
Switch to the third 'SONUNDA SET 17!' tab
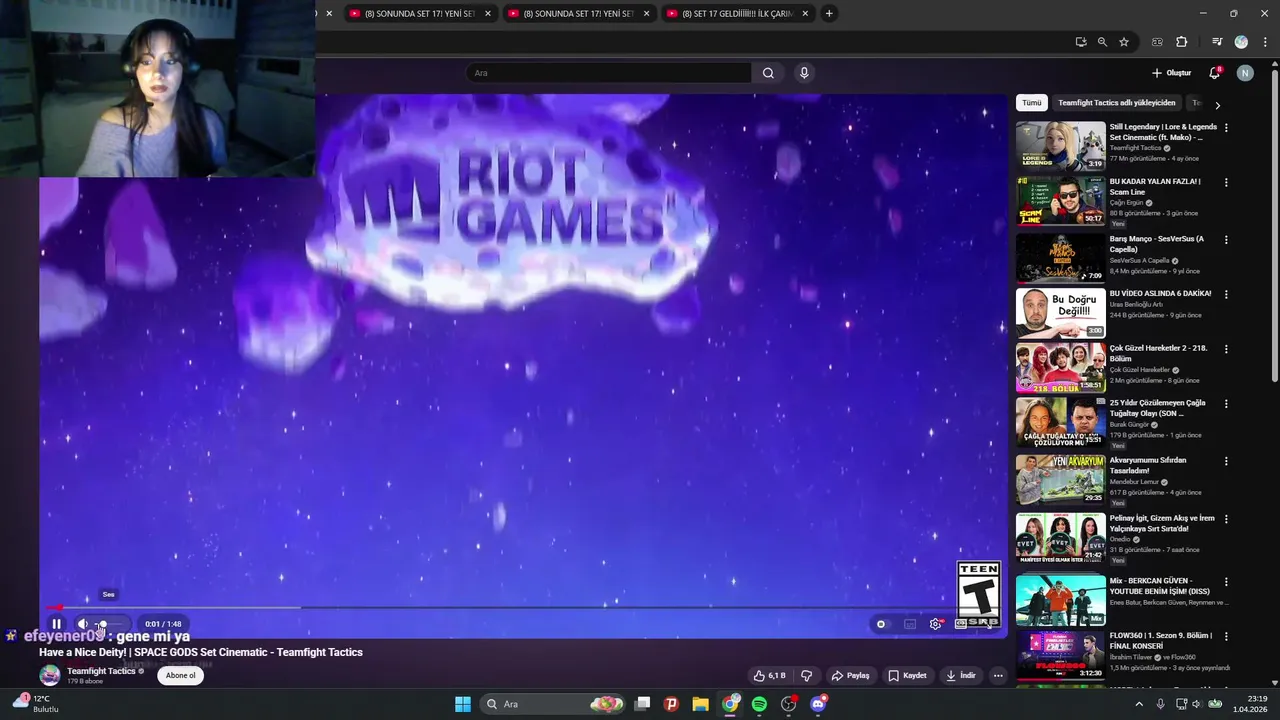coord(578,14)
